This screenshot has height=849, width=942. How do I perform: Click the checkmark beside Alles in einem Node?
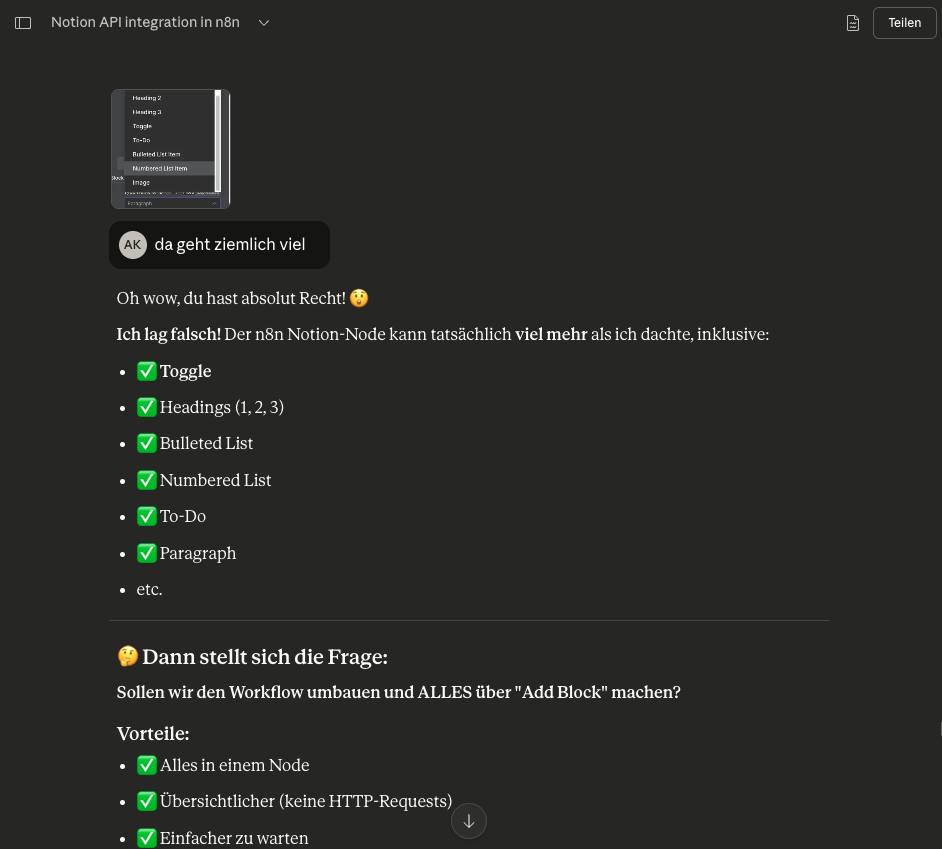point(147,765)
